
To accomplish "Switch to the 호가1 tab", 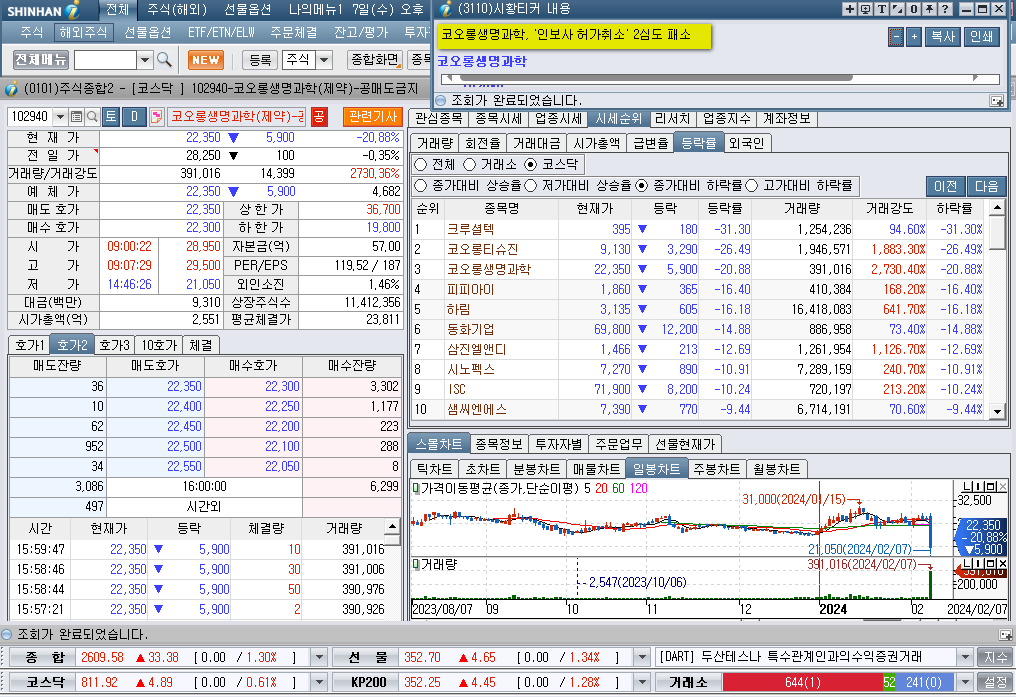I will click(x=30, y=345).
